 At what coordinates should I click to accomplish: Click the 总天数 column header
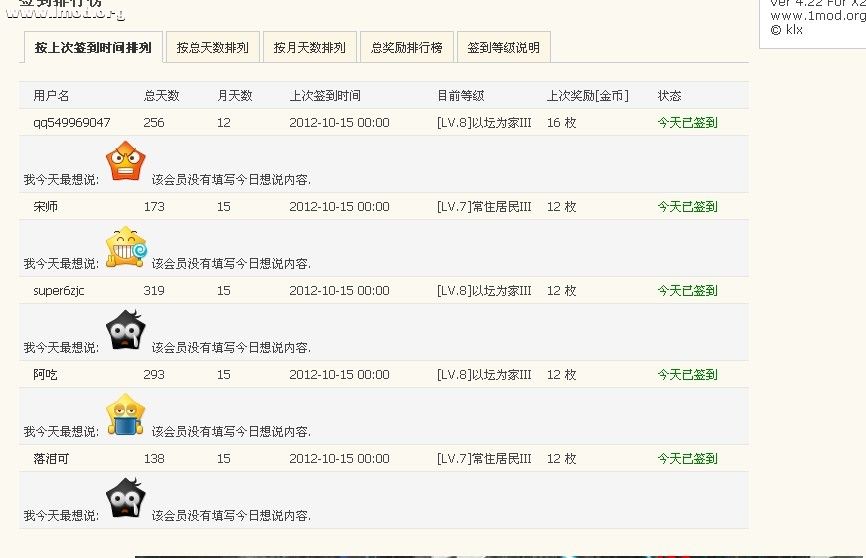click(x=162, y=96)
